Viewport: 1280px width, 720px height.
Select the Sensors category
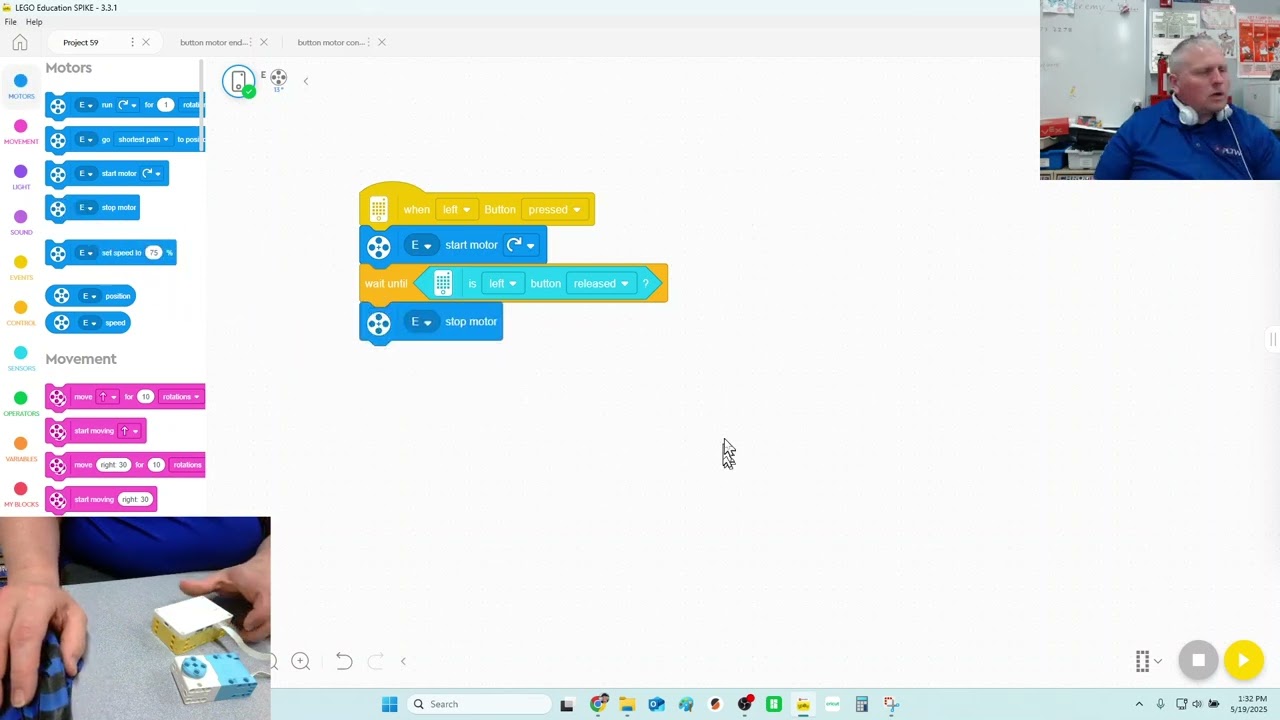[21, 358]
